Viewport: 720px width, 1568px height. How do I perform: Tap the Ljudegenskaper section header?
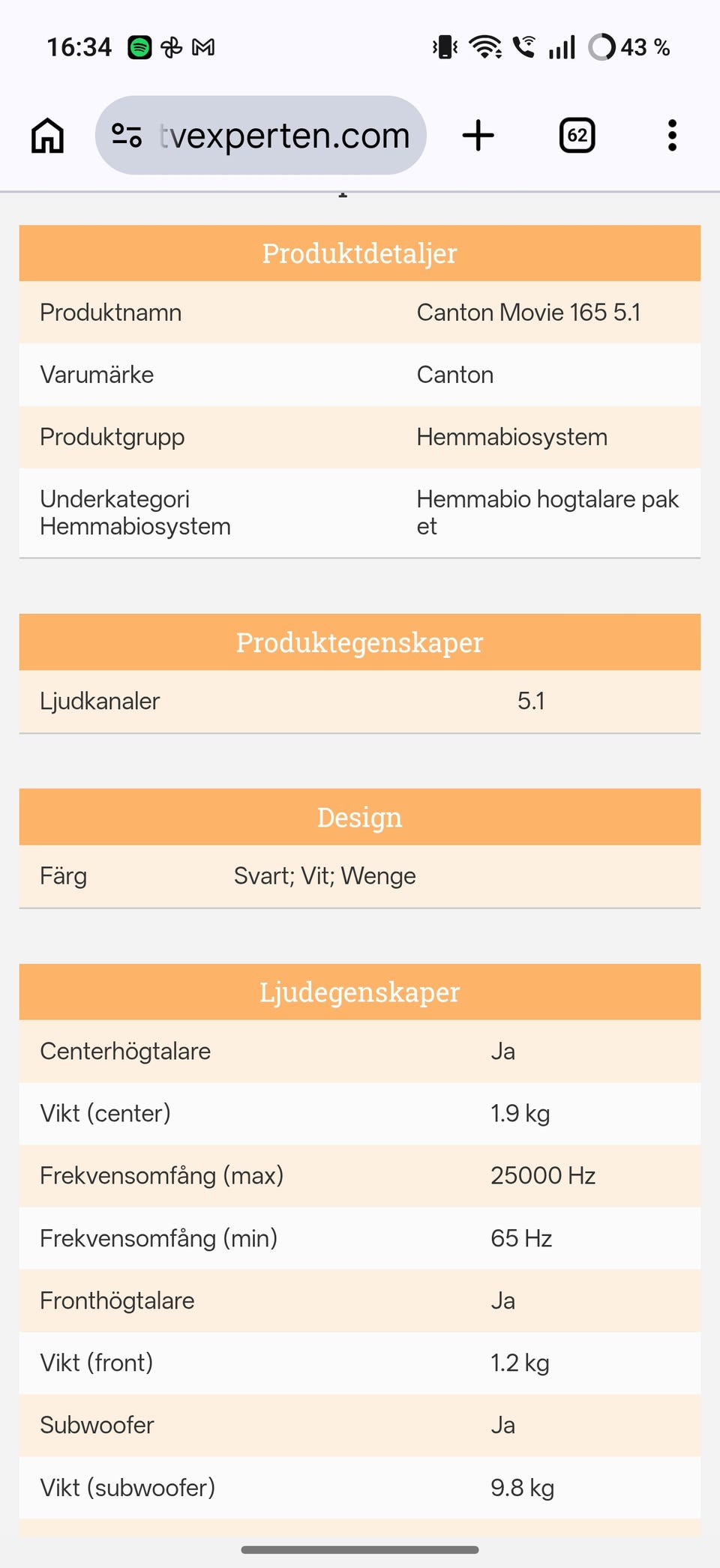360,992
